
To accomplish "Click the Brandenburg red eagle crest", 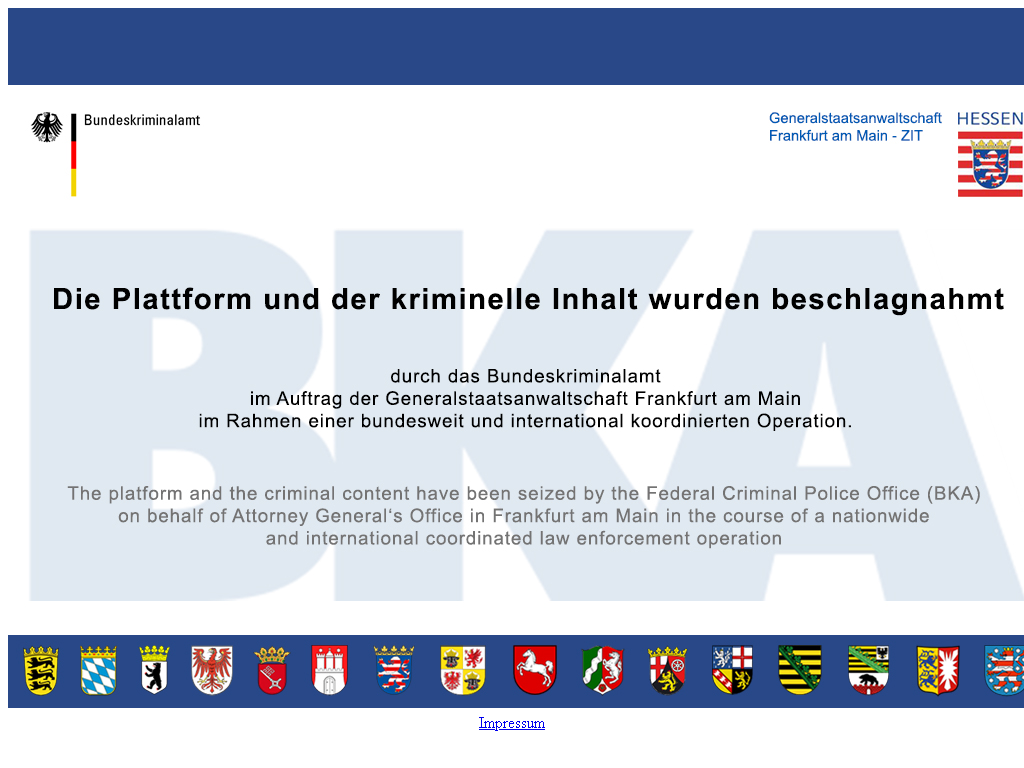I will click(212, 670).
